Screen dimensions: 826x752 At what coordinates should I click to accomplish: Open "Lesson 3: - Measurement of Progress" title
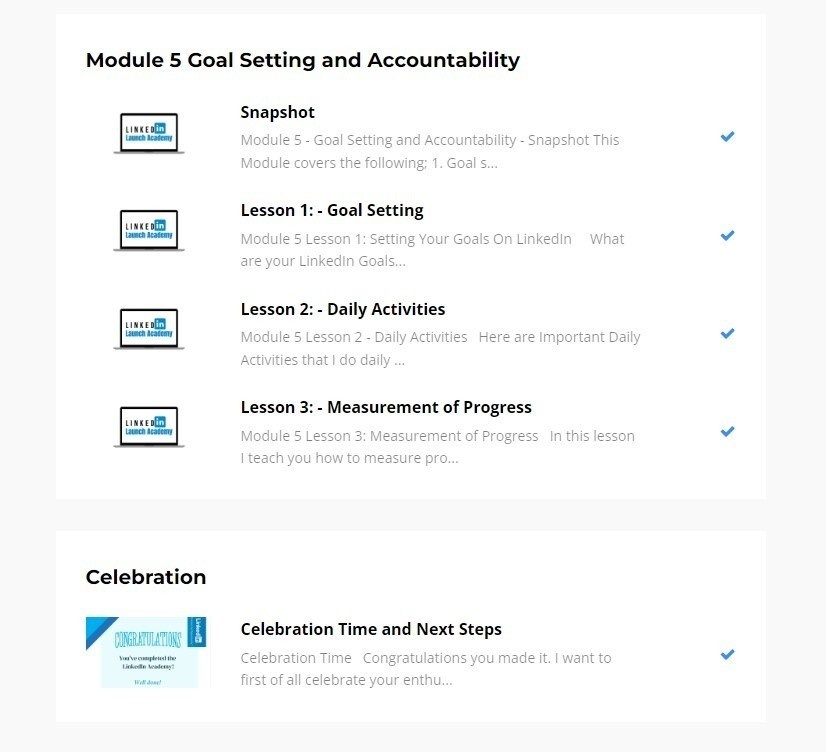[386, 407]
